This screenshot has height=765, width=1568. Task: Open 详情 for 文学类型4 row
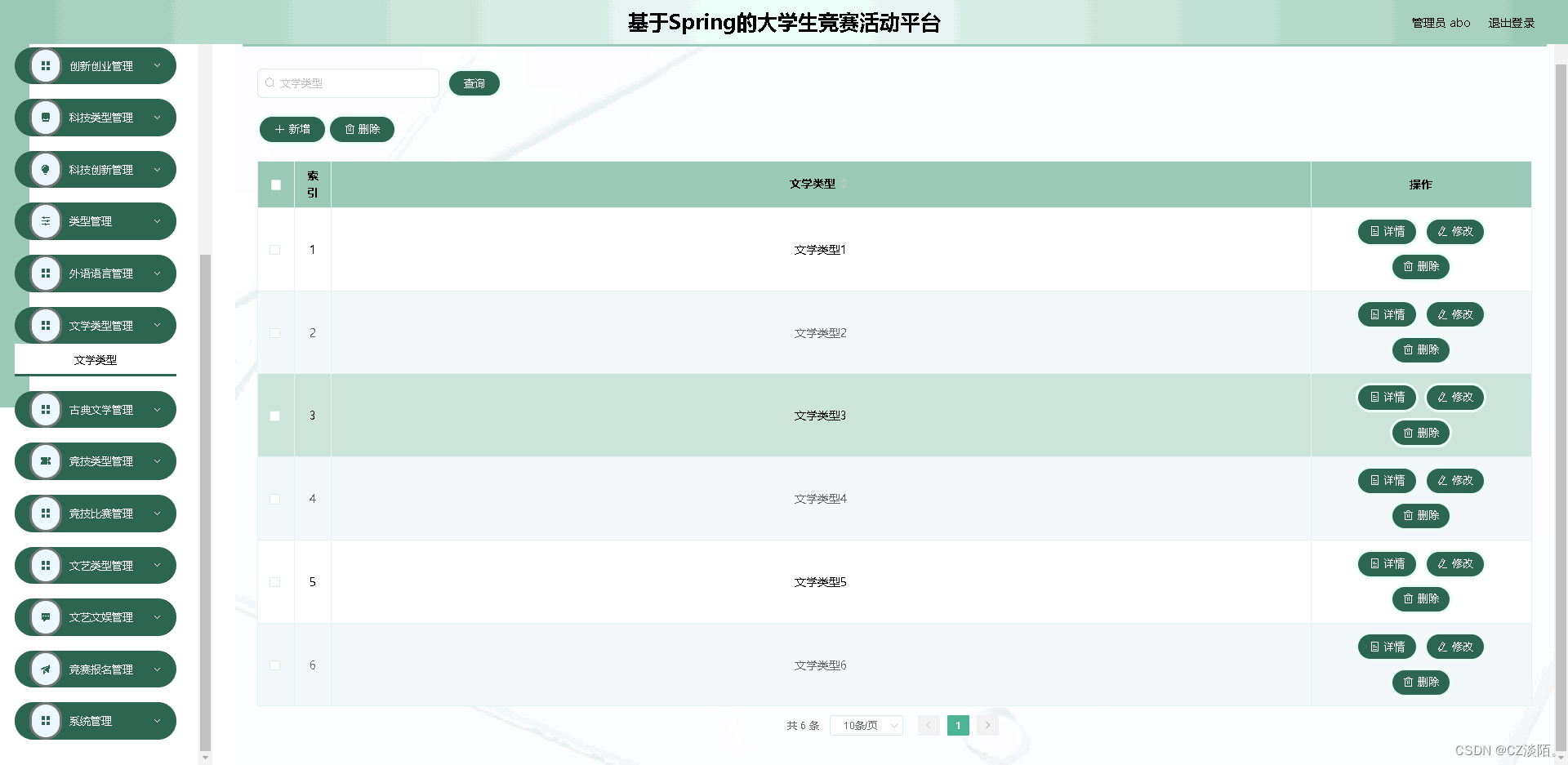(x=1387, y=481)
